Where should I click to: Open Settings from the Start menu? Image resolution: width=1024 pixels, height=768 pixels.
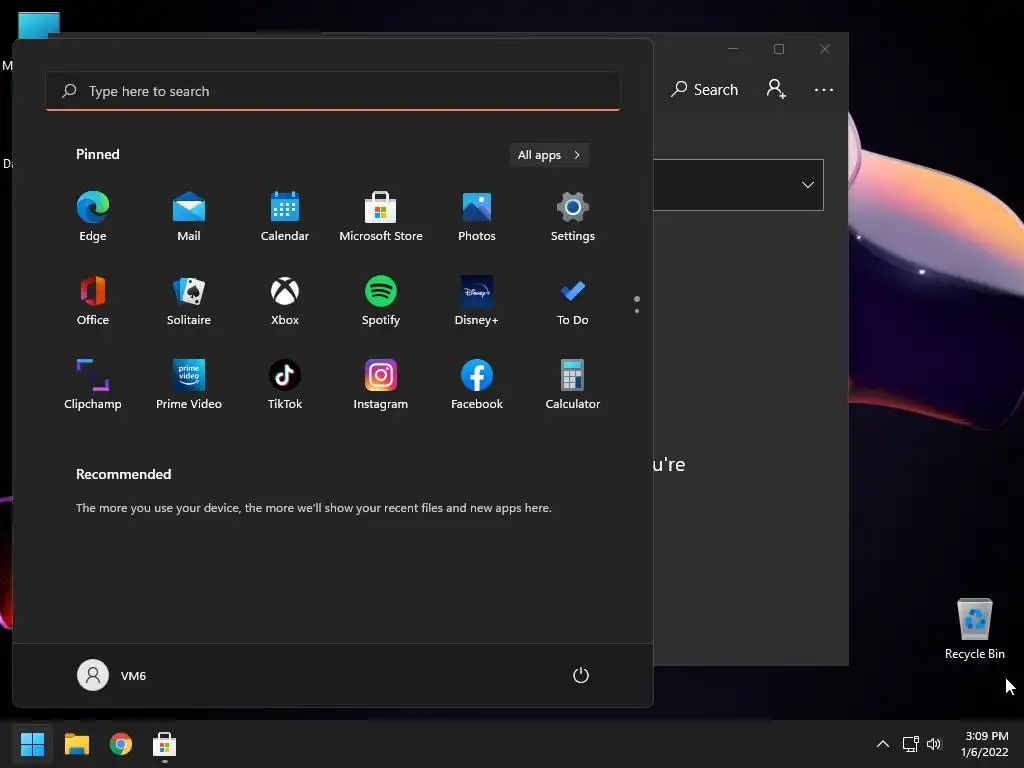coord(573,217)
